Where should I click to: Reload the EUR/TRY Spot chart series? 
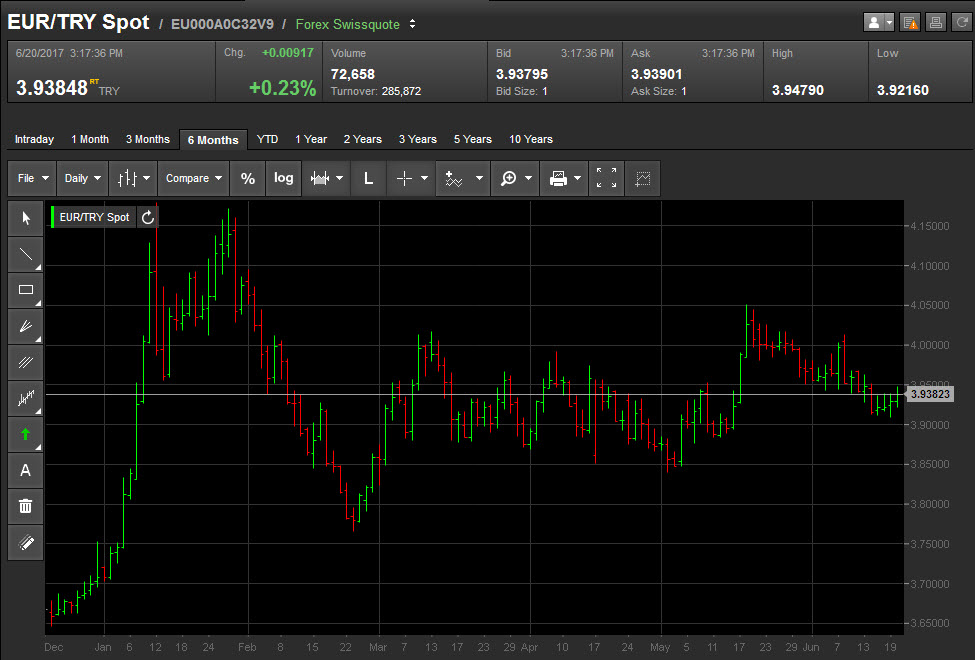click(x=148, y=217)
